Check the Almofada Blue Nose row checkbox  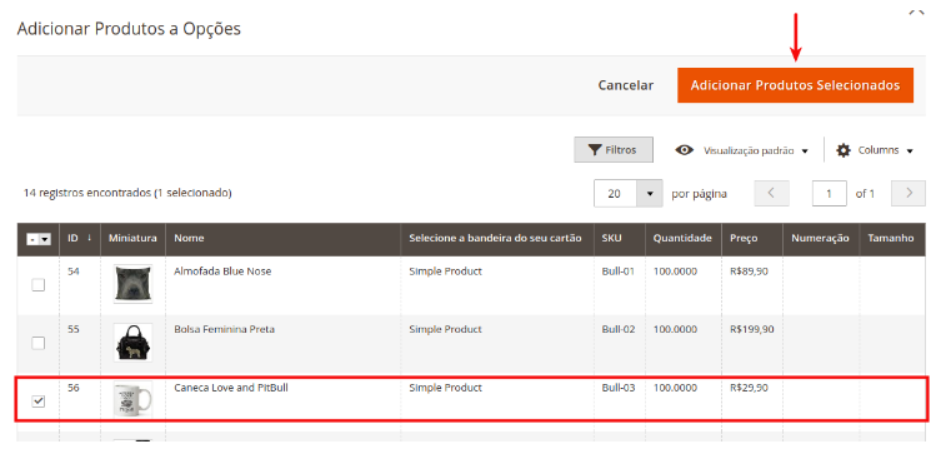(38, 285)
